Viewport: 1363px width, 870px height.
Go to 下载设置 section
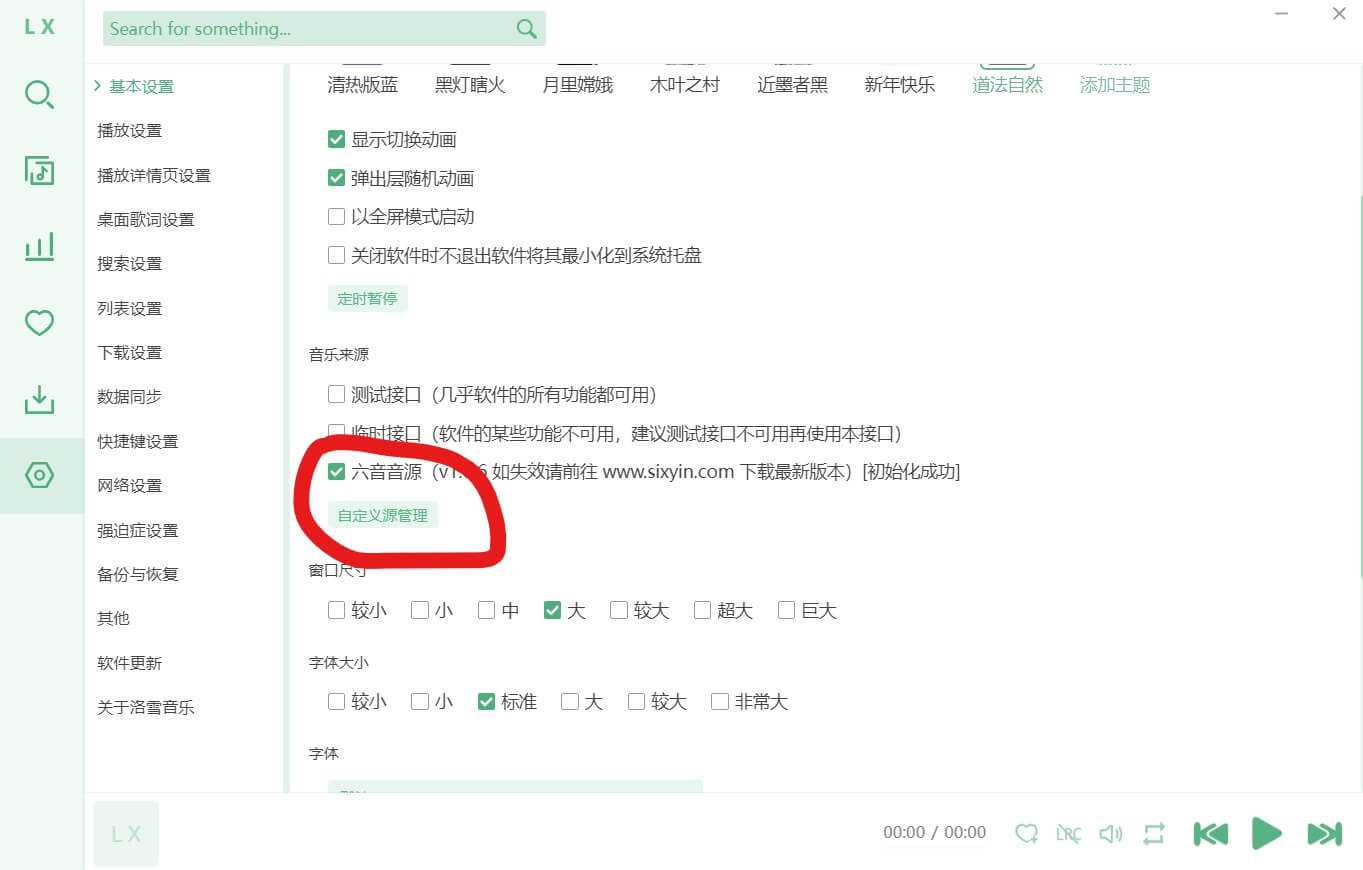click(129, 353)
